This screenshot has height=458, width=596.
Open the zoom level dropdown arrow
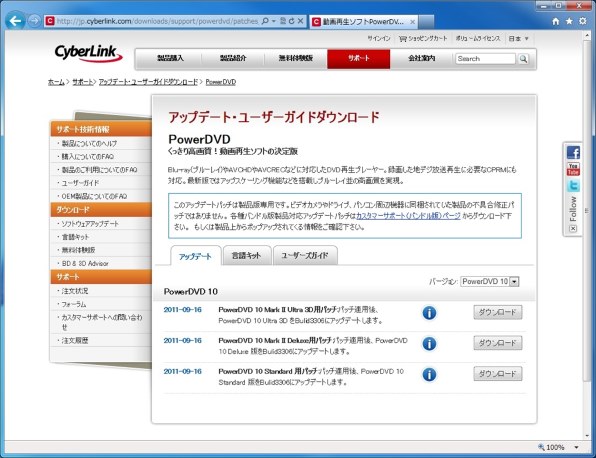pos(577,447)
